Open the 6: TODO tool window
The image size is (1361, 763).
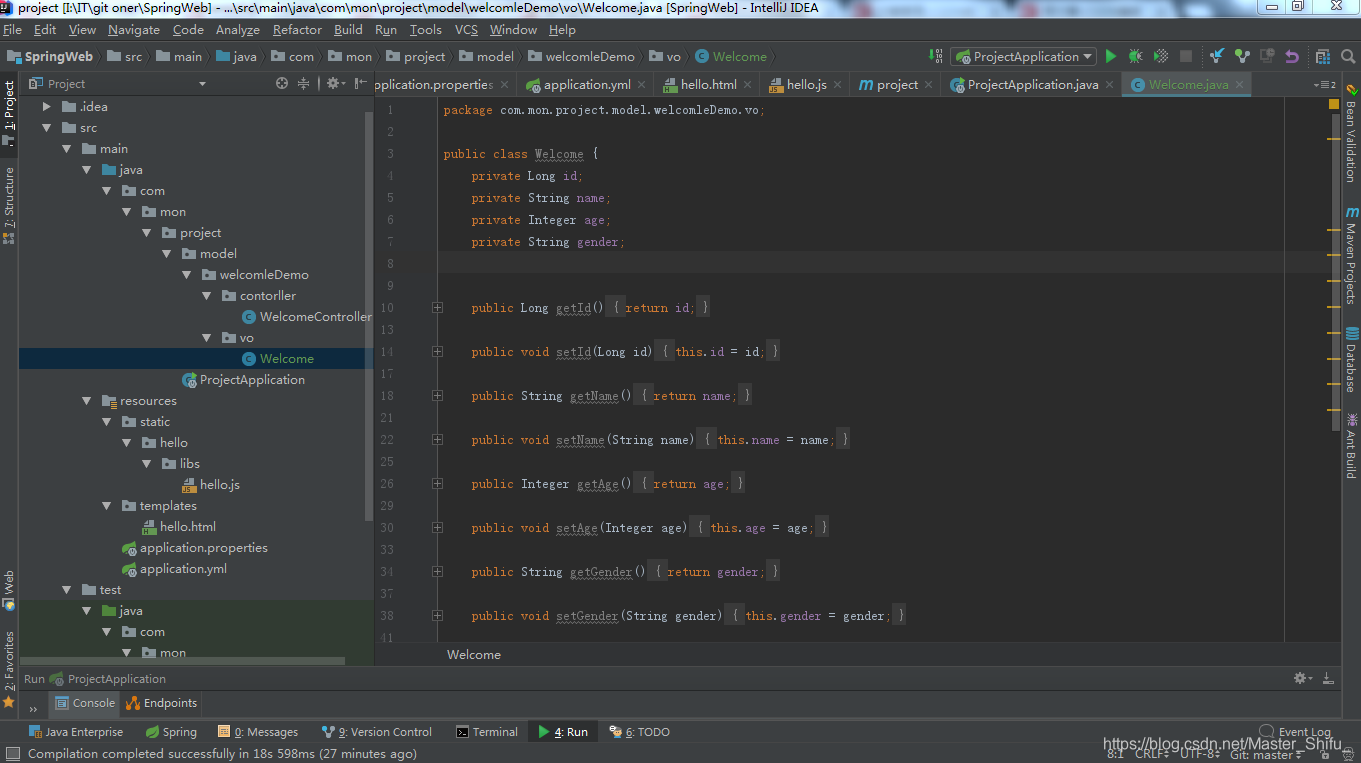(640, 732)
